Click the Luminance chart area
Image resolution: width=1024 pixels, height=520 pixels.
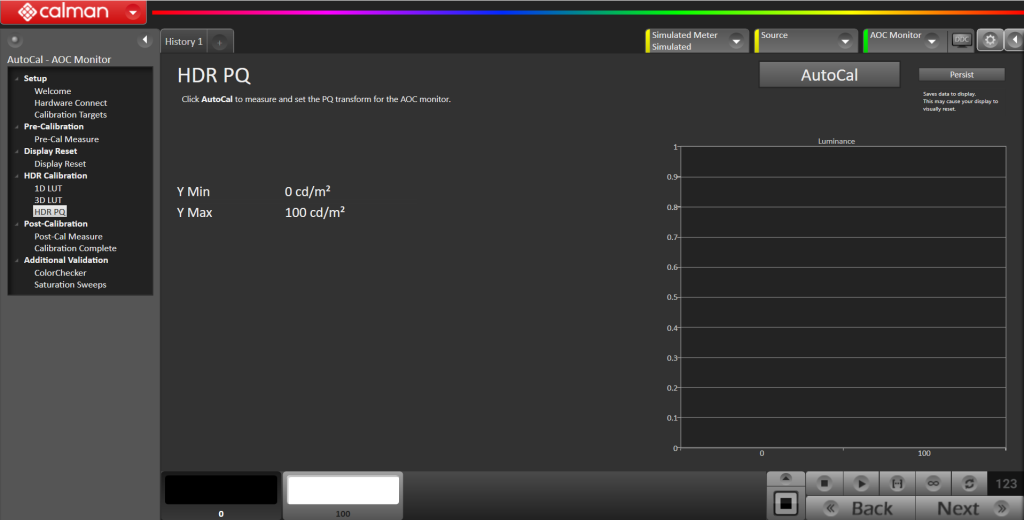pyautogui.click(x=842, y=297)
